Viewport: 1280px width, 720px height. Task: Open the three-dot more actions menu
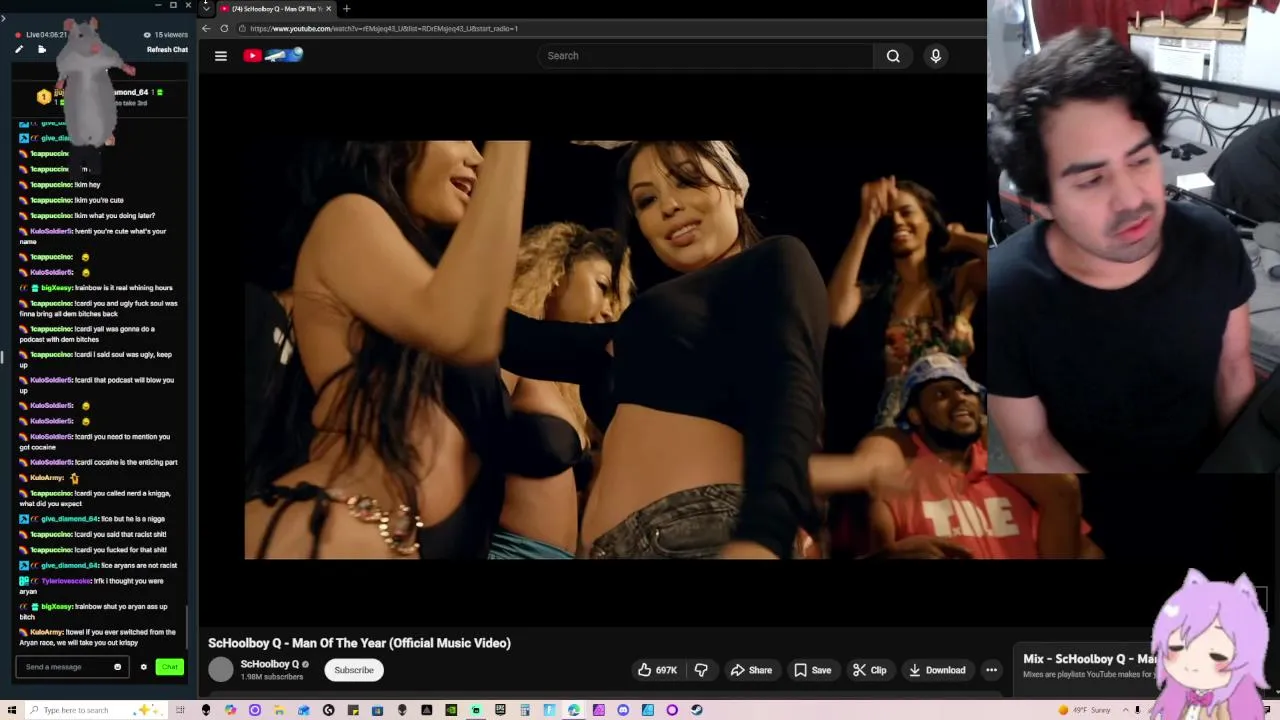click(991, 670)
